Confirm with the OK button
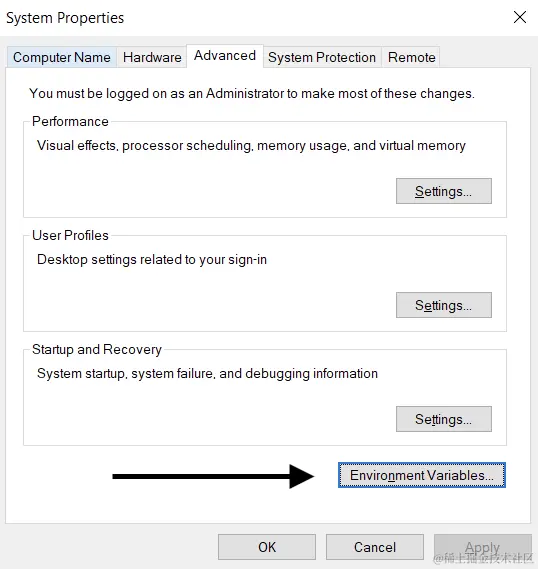 (267, 547)
